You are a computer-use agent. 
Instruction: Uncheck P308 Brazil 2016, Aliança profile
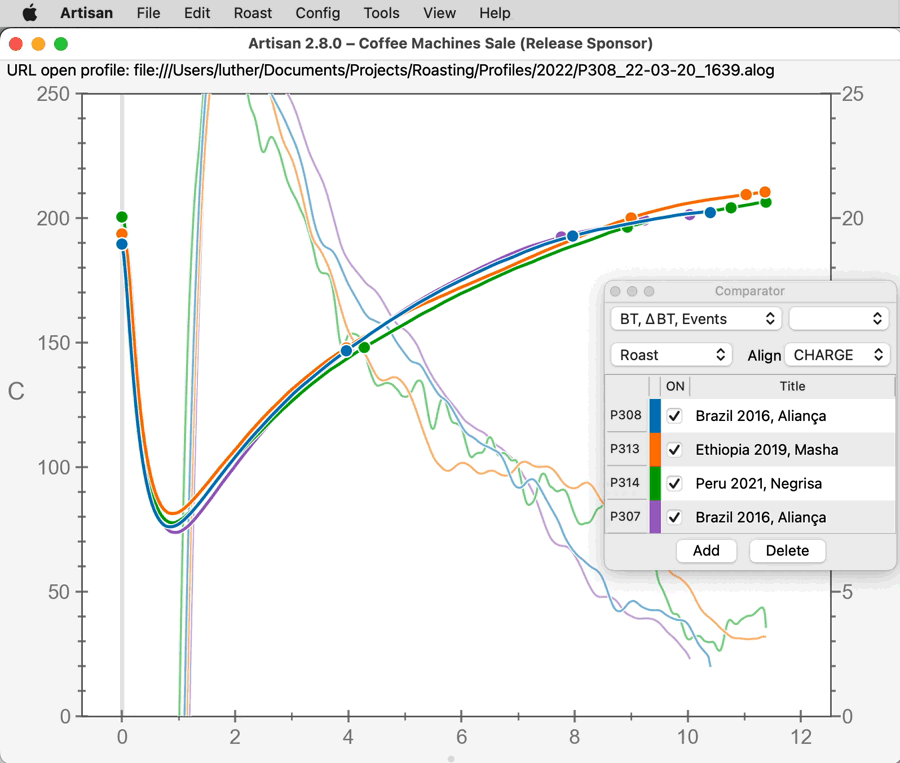coord(674,416)
